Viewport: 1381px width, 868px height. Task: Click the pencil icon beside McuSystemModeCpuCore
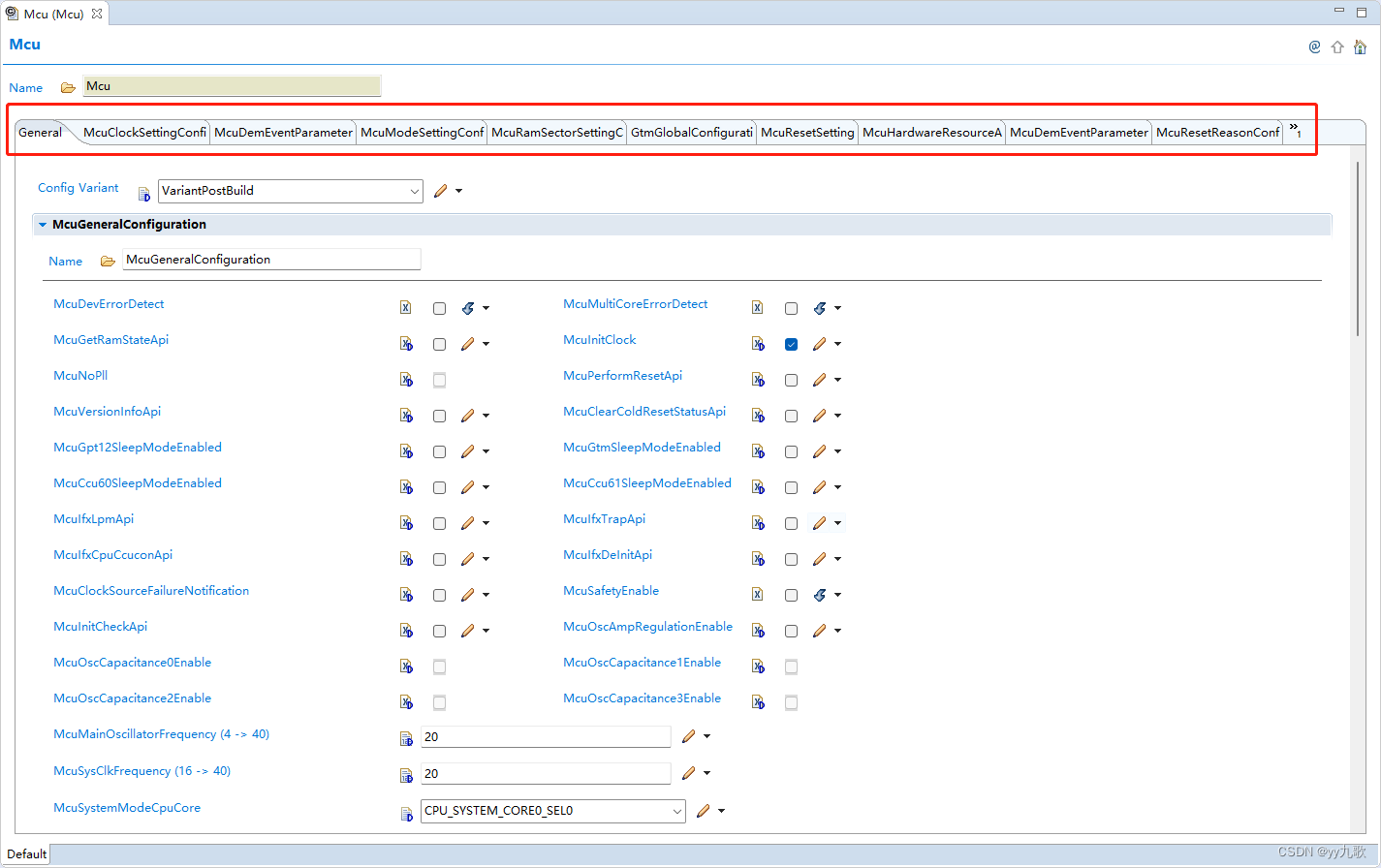pos(703,811)
